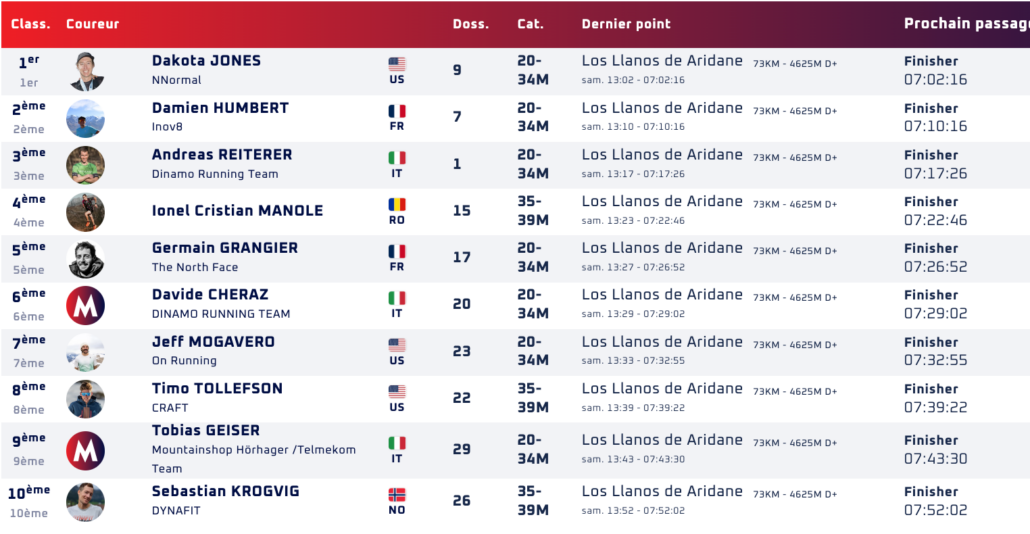Open Germain GRANGIER's runner page
The height and width of the screenshot is (534, 1030).
coord(225,248)
